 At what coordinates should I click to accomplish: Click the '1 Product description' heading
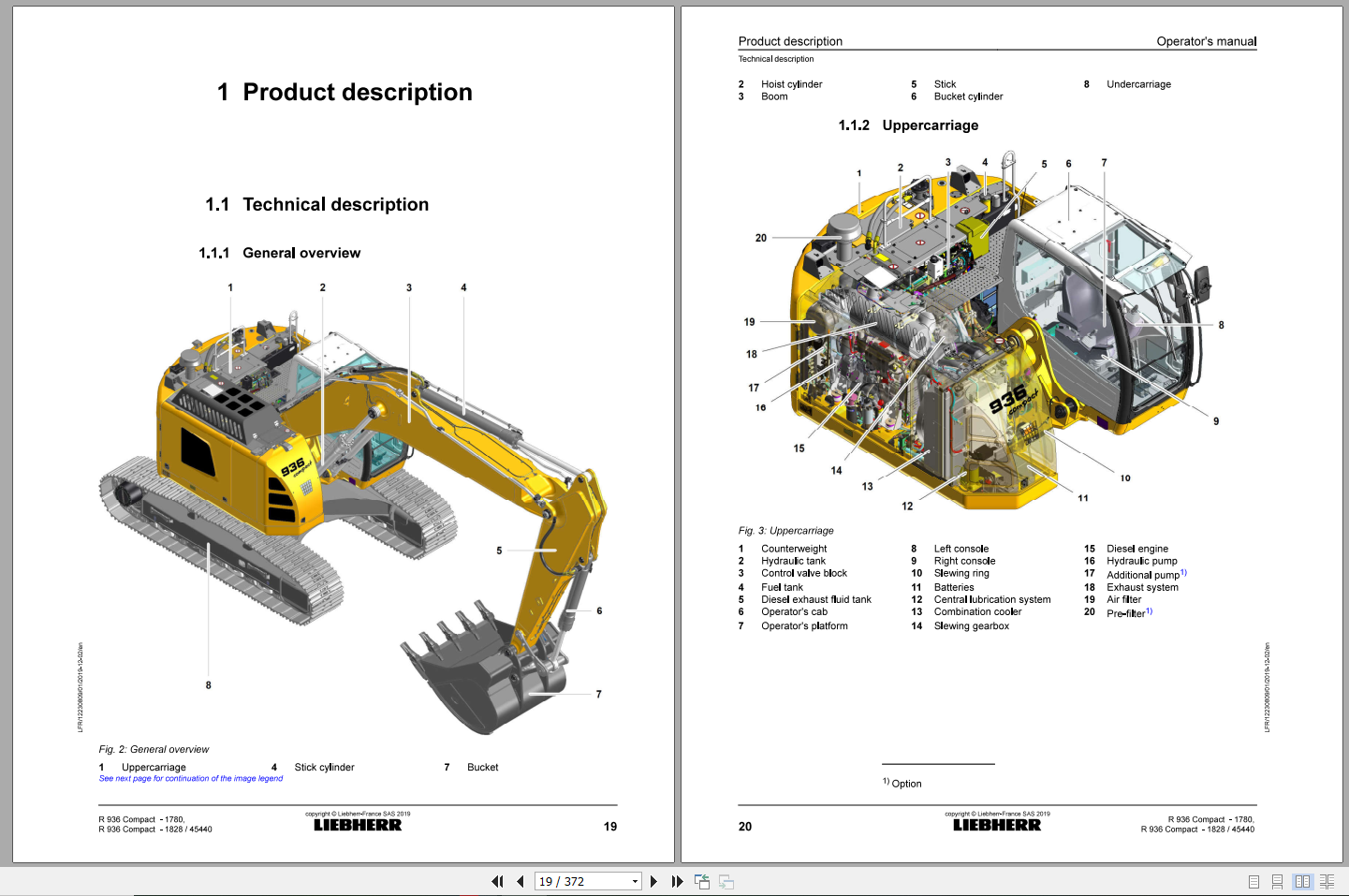(x=345, y=92)
